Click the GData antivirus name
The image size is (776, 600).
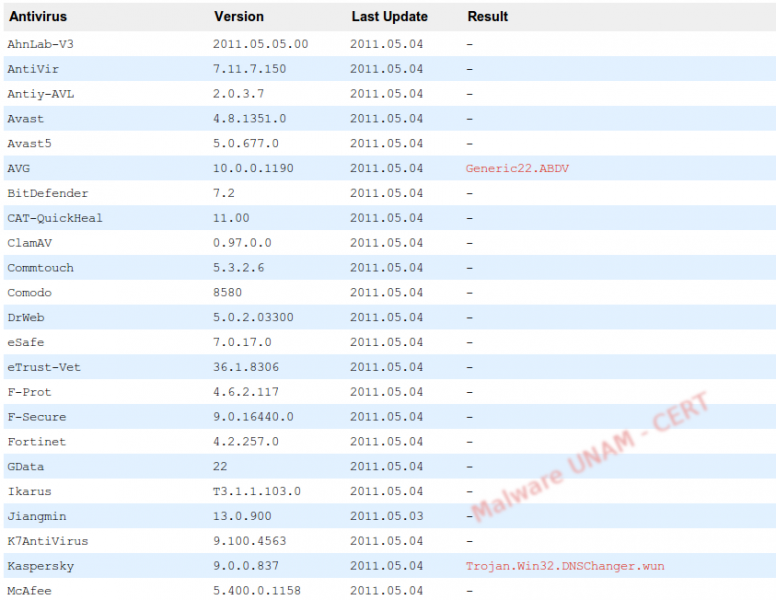pyautogui.click(x=26, y=466)
